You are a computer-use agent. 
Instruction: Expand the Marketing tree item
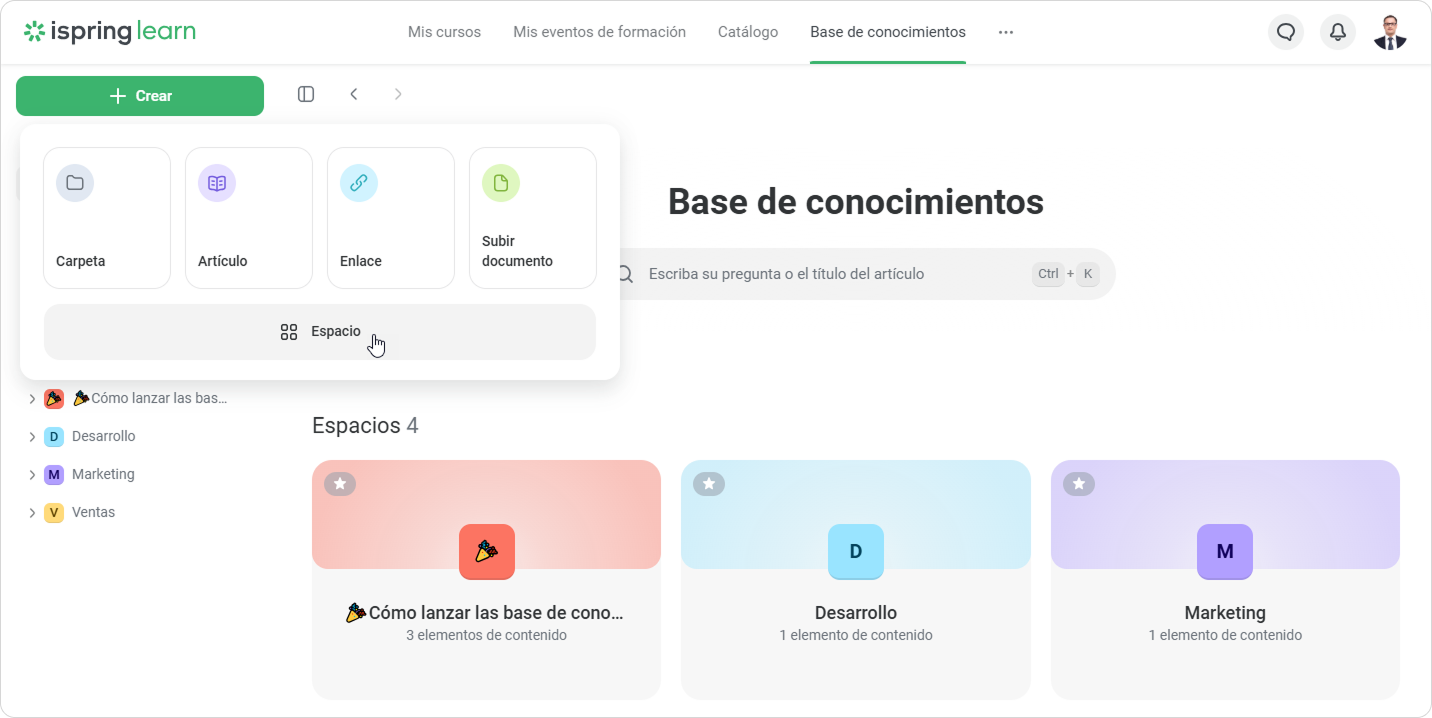click(32, 475)
